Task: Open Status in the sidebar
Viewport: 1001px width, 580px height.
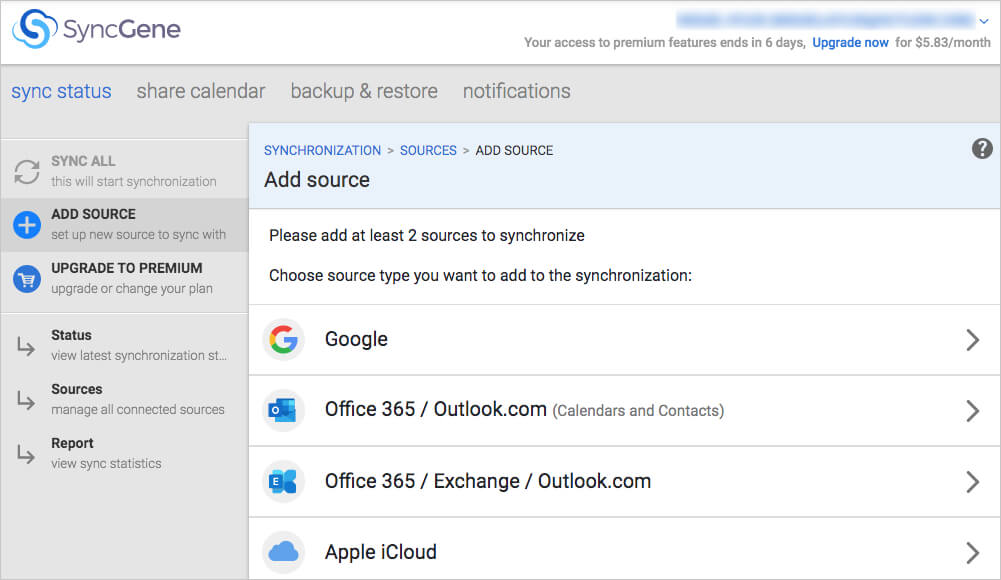Action: point(124,345)
